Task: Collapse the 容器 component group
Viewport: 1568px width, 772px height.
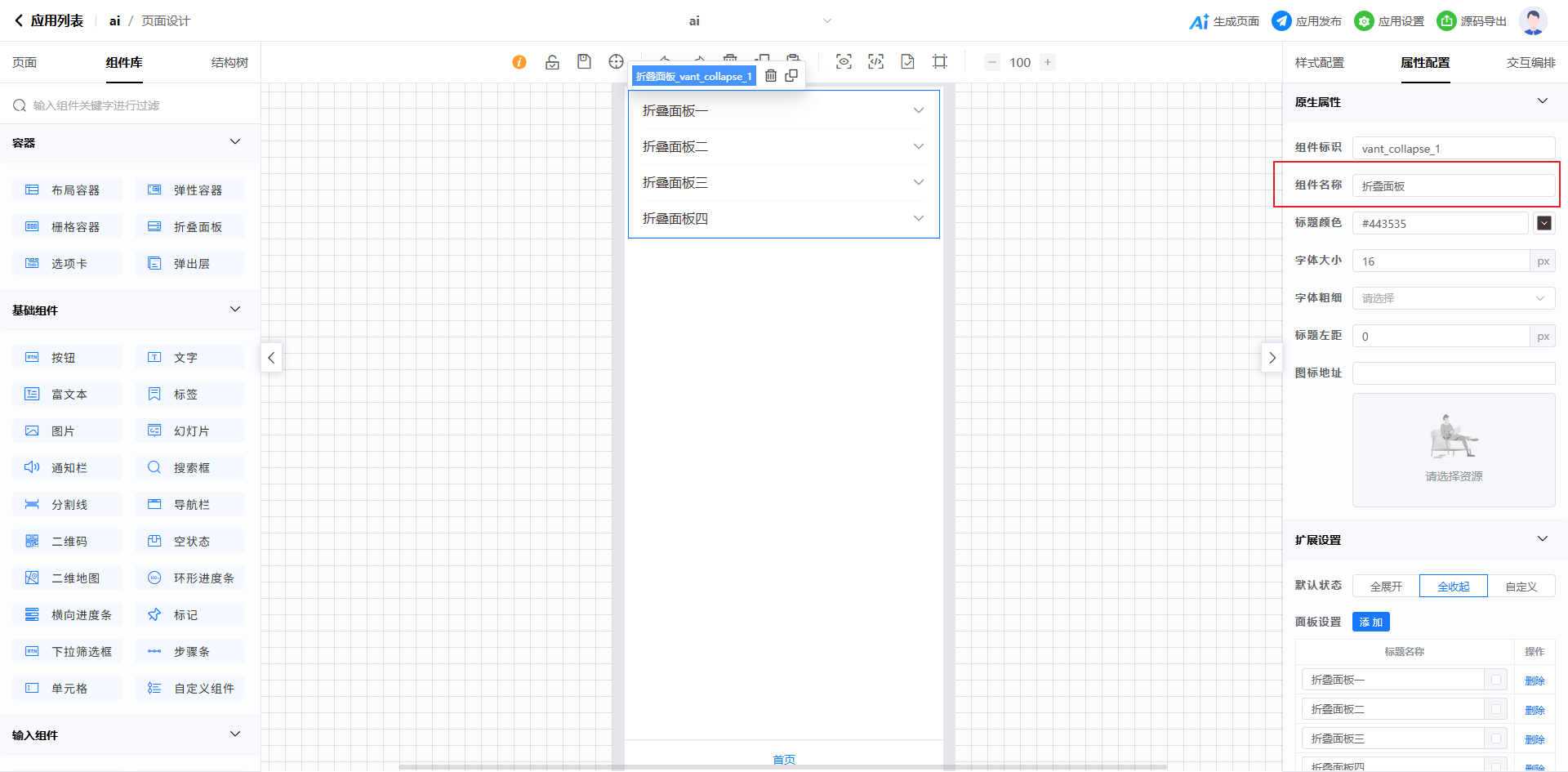Action: pos(235,142)
